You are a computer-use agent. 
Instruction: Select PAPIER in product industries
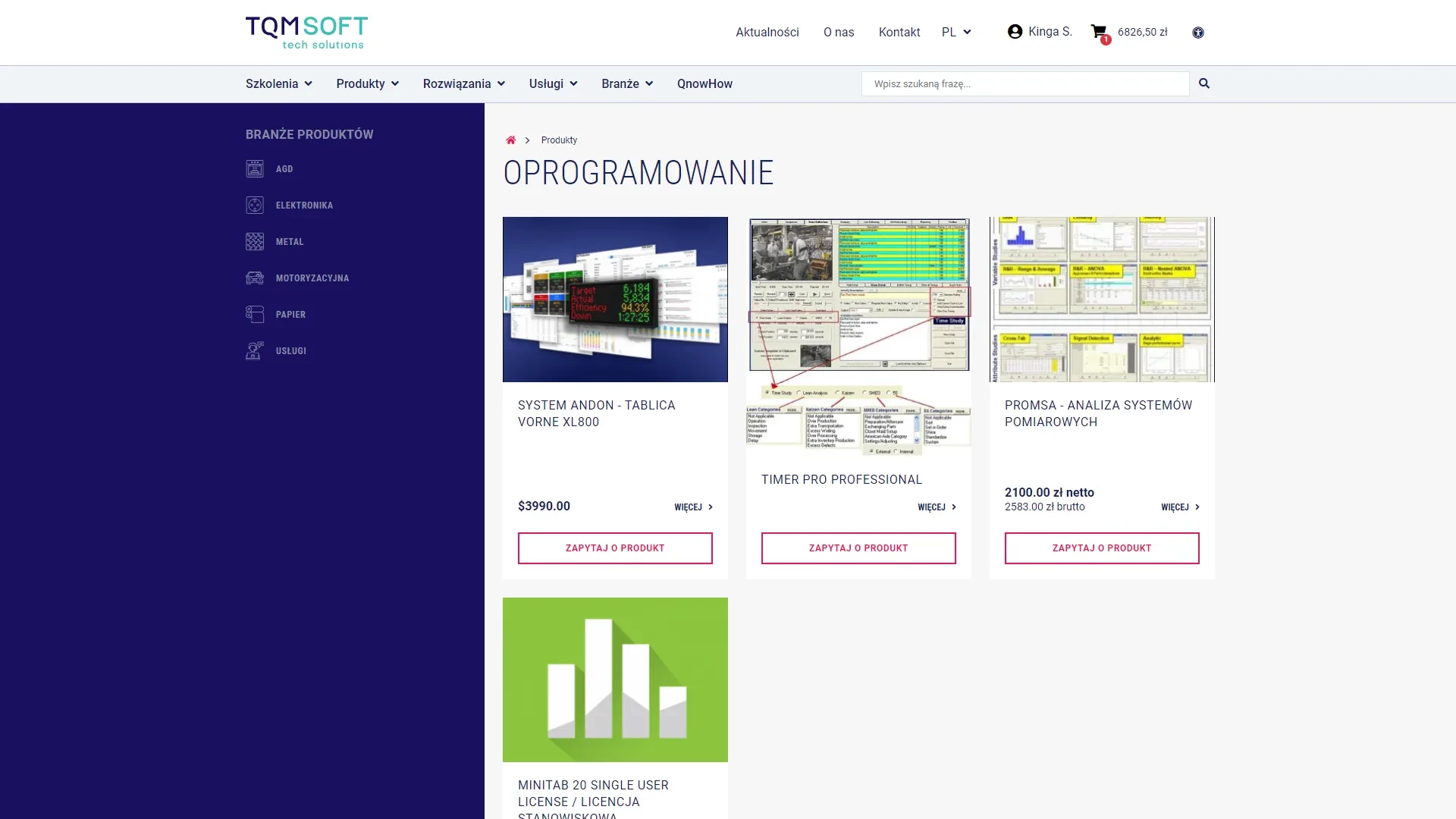tap(290, 315)
